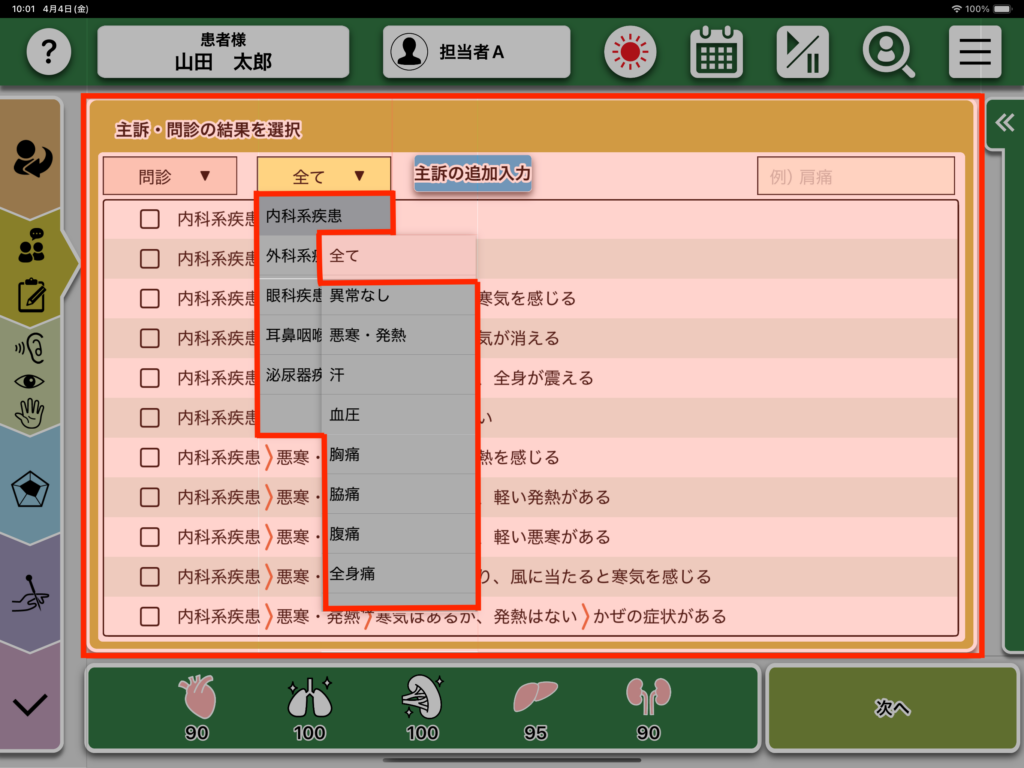The height and width of the screenshot is (768, 1024).
Task: Tap the lungs organ score icon
Action: point(309,698)
